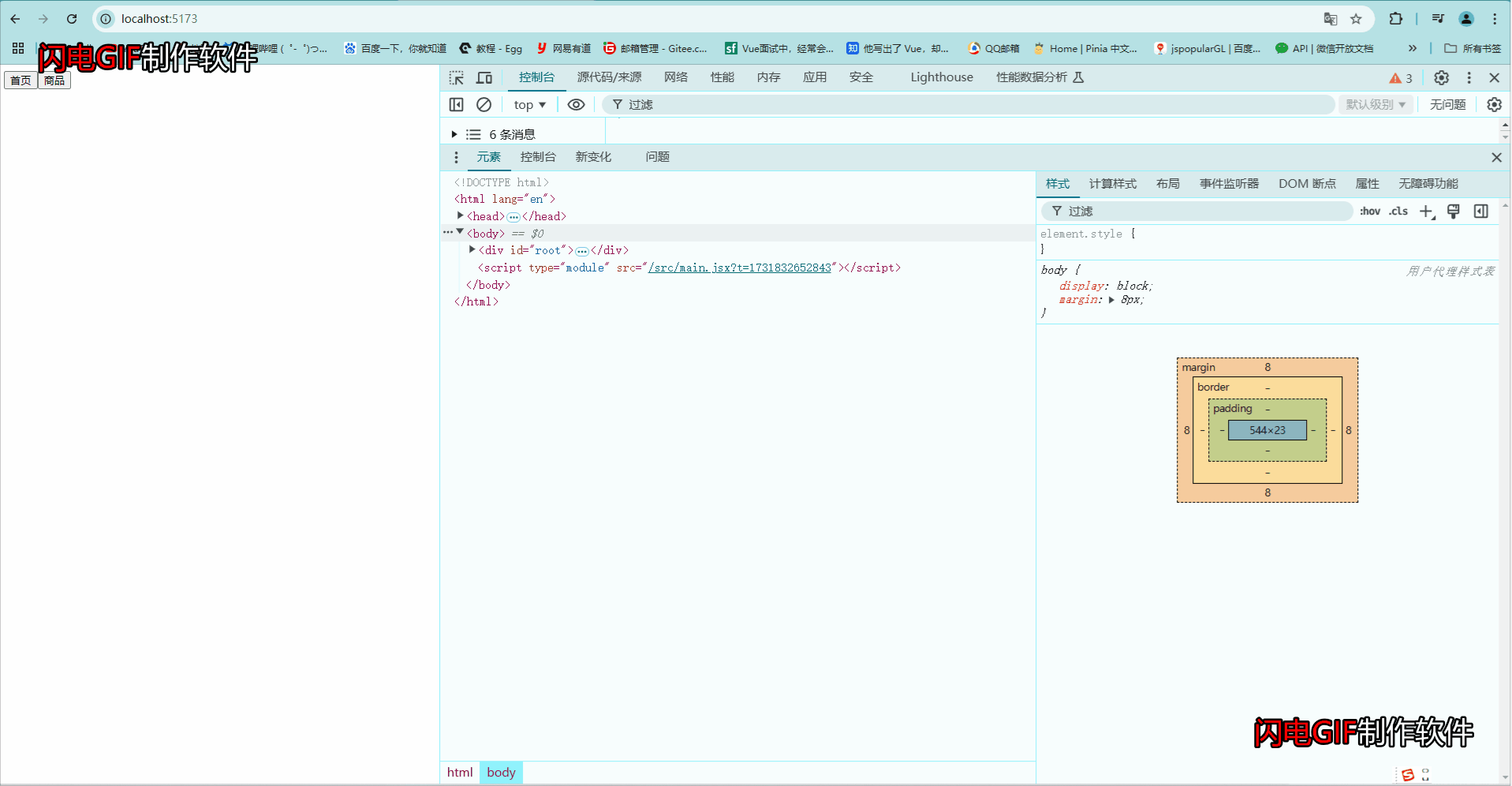Switch to the Lighthouse panel

point(940,77)
